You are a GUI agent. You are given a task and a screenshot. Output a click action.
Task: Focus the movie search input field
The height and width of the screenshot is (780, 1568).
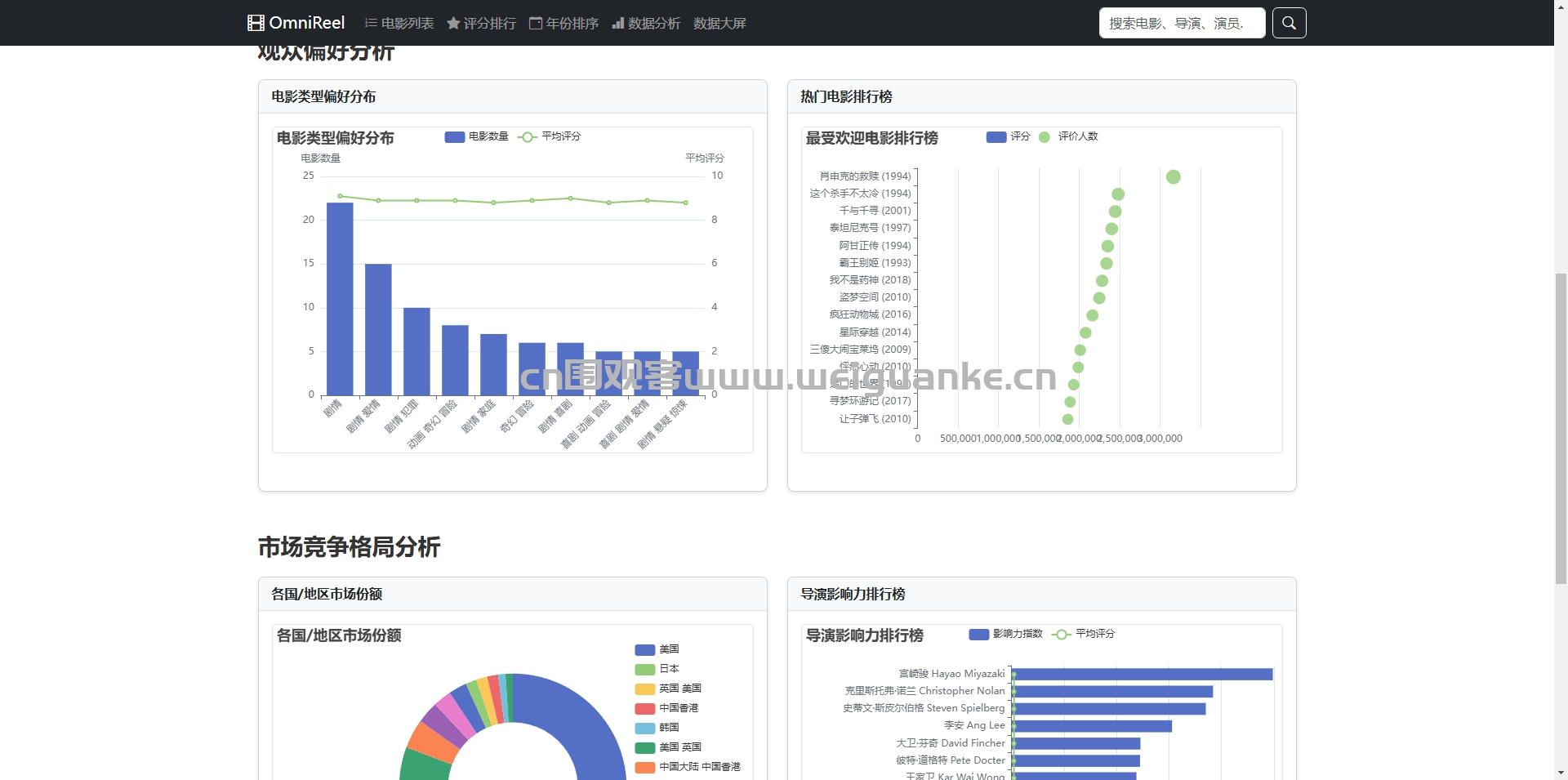pos(1182,23)
